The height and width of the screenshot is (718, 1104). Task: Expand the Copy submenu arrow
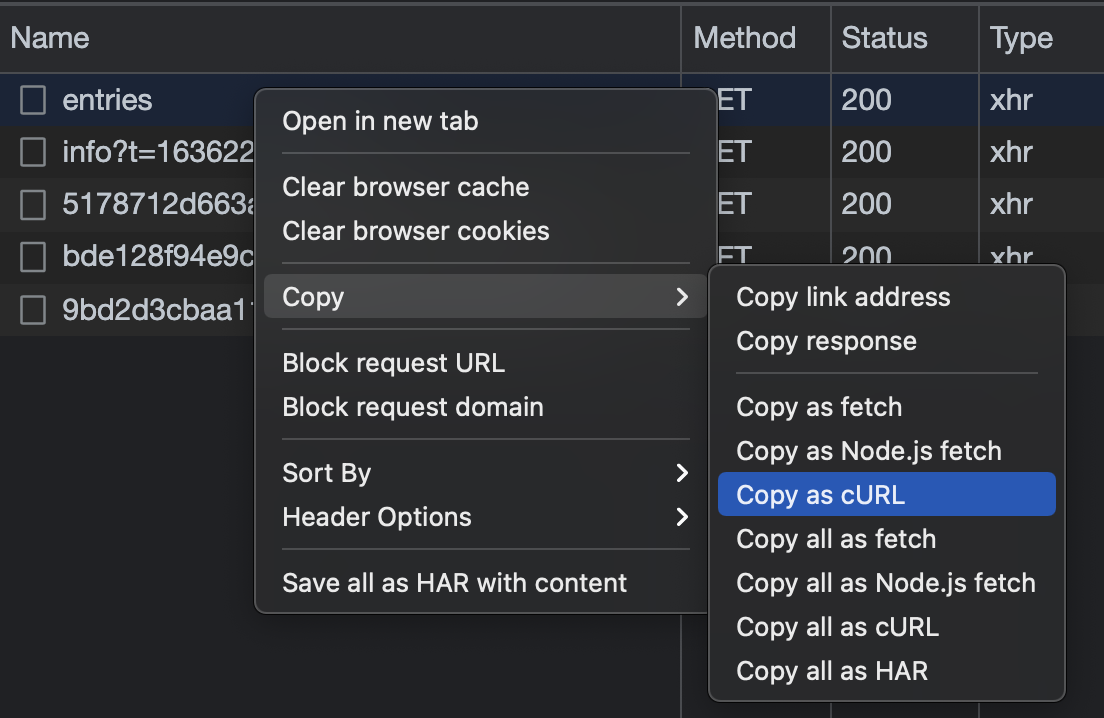tap(682, 297)
